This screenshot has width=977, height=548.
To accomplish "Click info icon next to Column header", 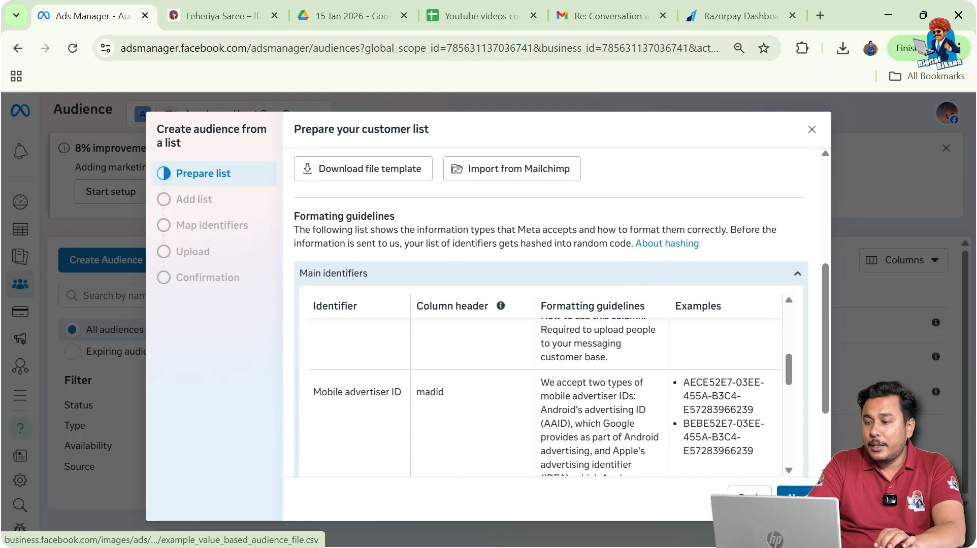I will click(x=500, y=305).
